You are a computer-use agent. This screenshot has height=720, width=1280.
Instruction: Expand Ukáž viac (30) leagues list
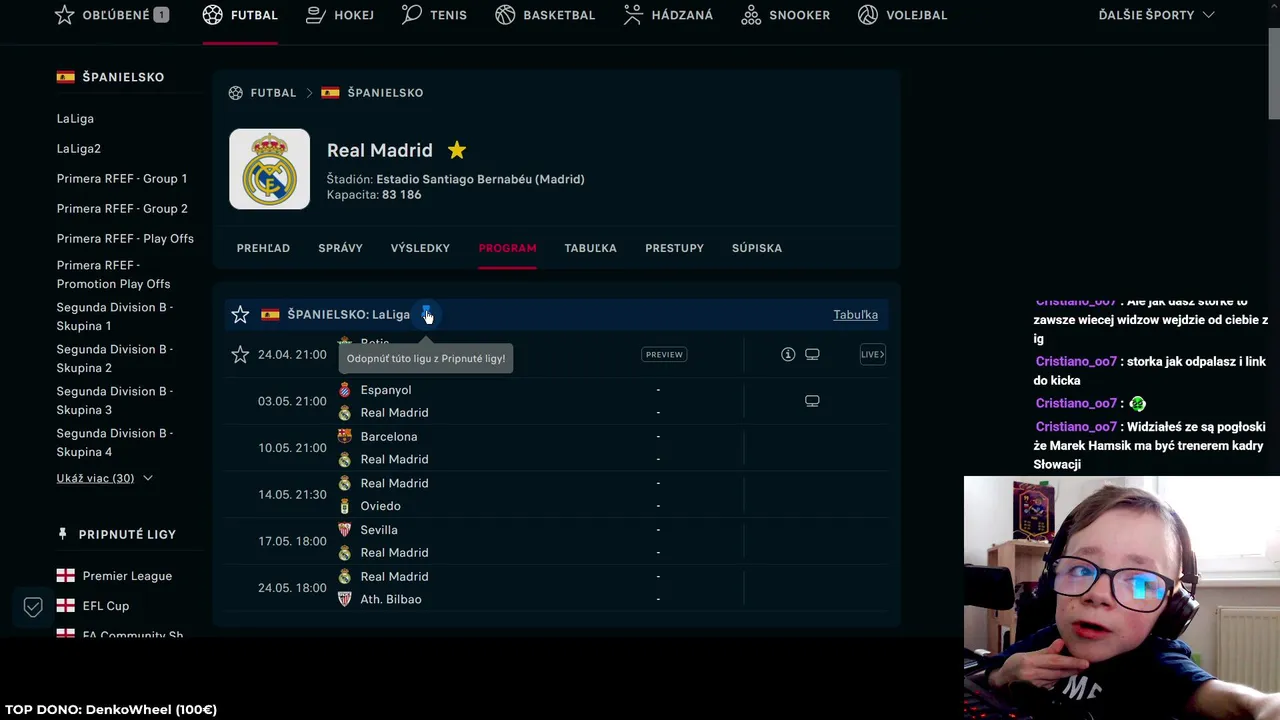point(105,478)
